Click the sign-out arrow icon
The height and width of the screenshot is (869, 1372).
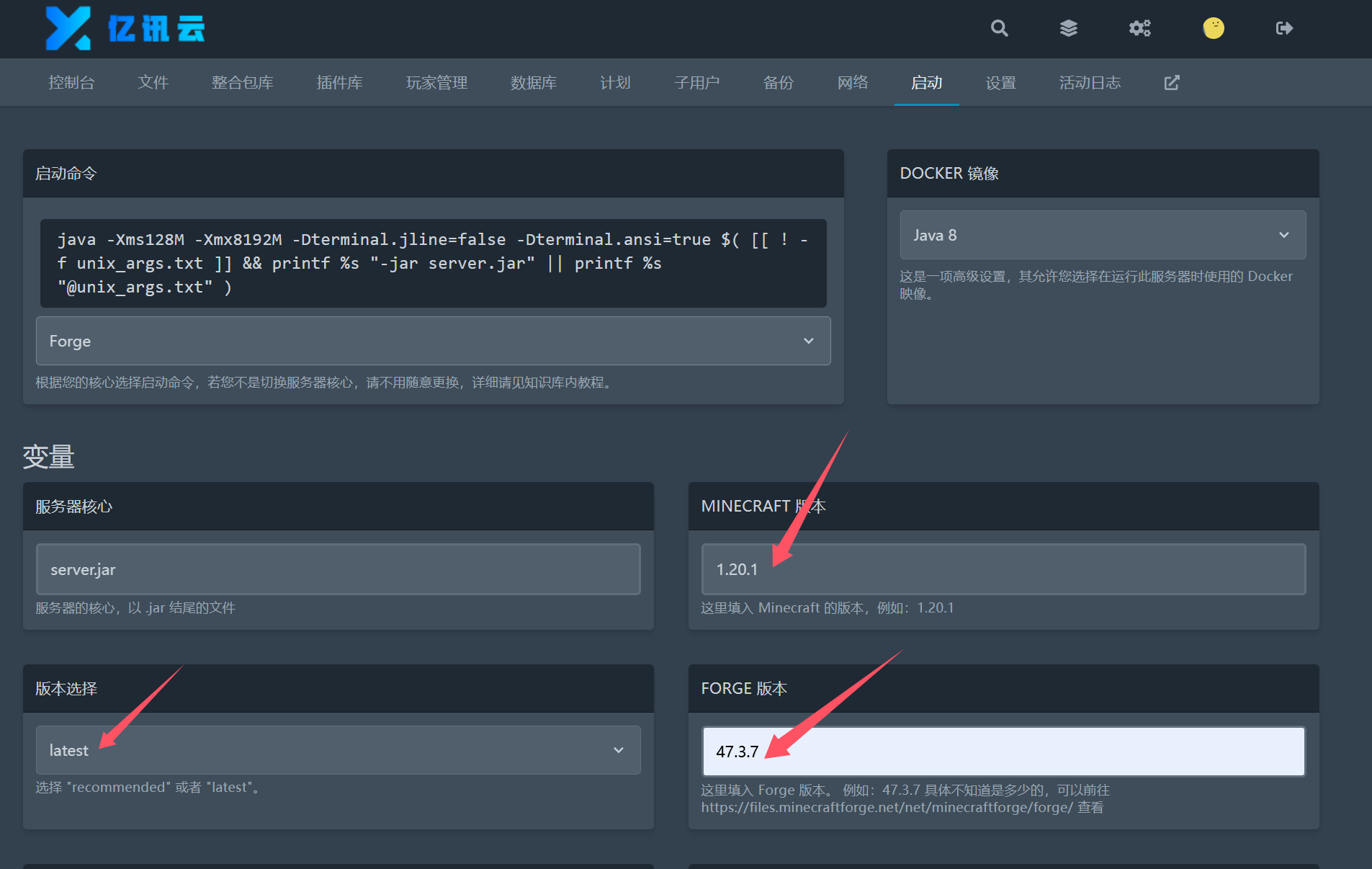coord(1284,28)
